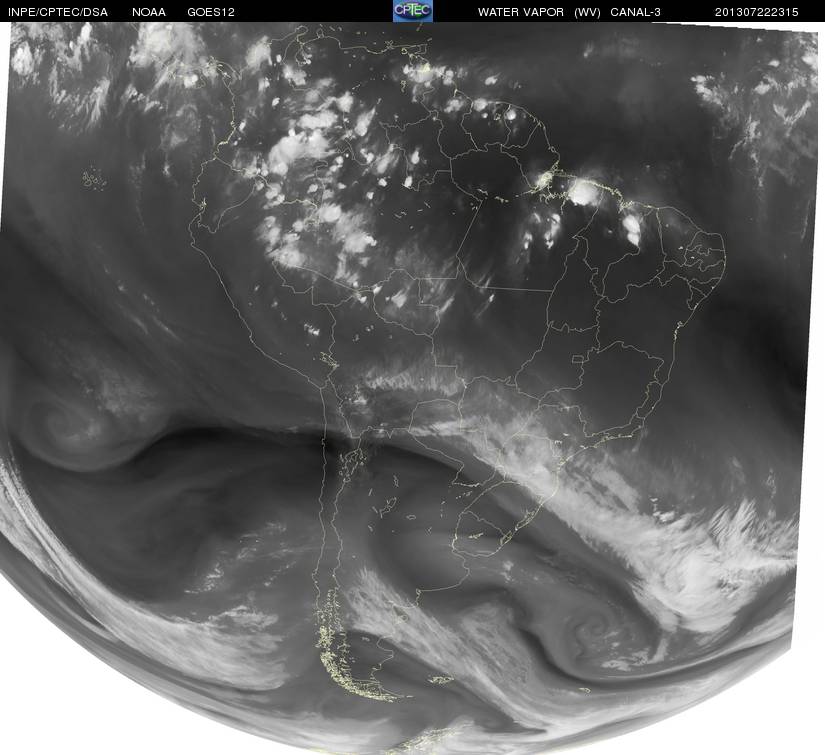Click the CANAL-3 channel label
This screenshot has width=825, height=755.
coord(636,12)
